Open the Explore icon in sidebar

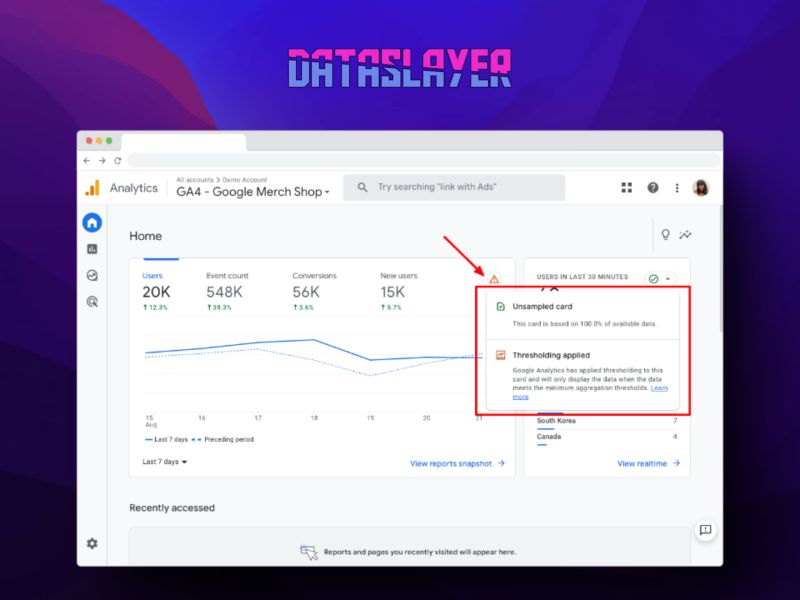(x=92, y=276)
